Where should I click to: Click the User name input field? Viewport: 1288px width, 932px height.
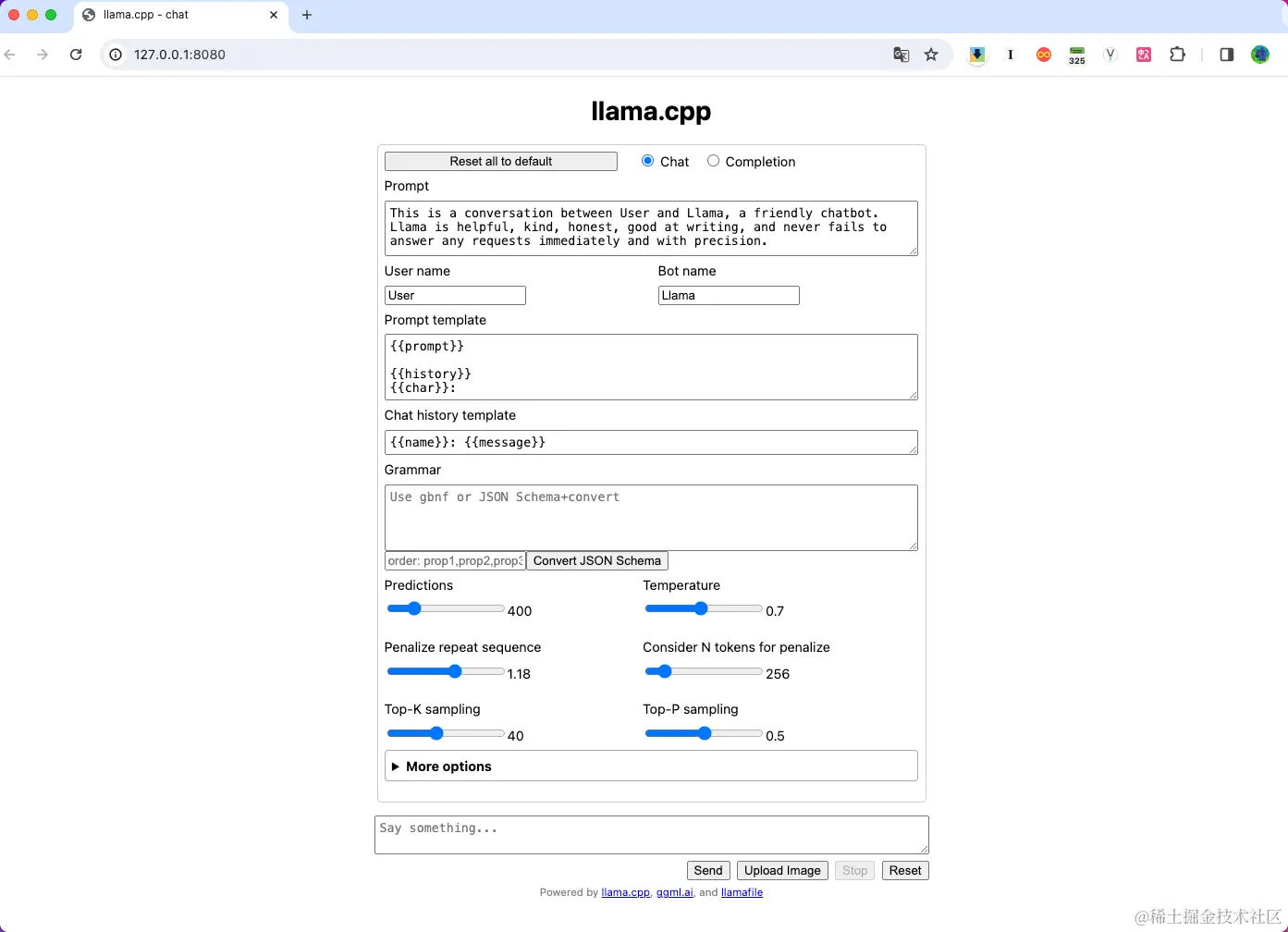455,295
